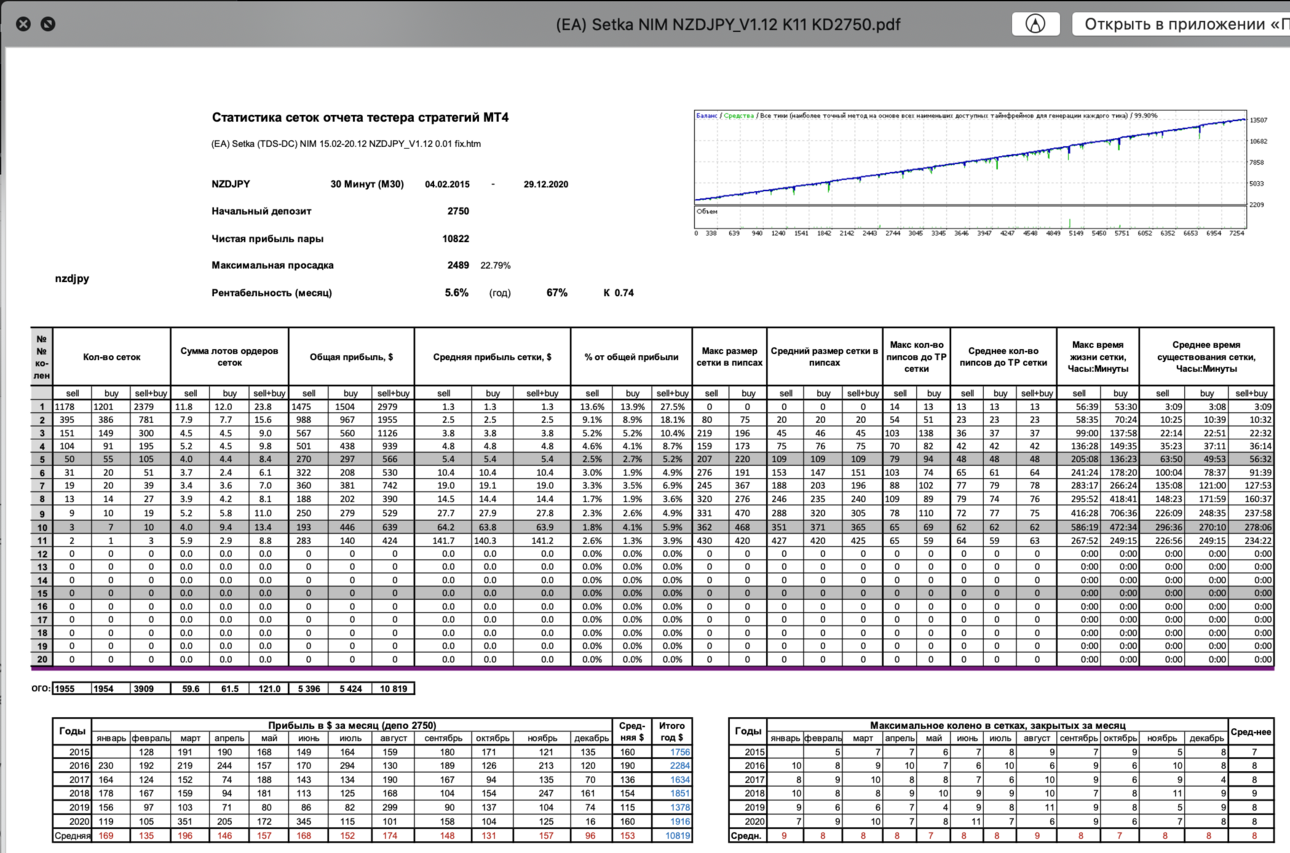Click totals row value '3909'

(x=150, y=689)
